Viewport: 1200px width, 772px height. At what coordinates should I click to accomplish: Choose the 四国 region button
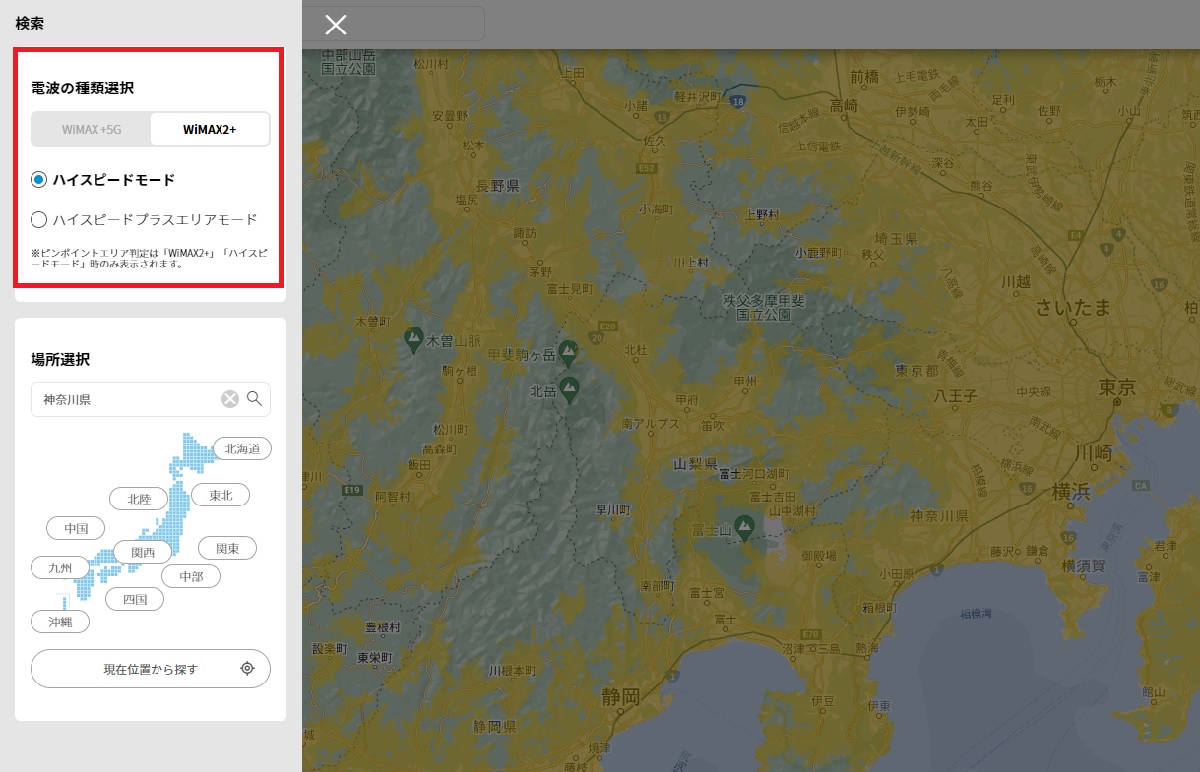[135, 599]
